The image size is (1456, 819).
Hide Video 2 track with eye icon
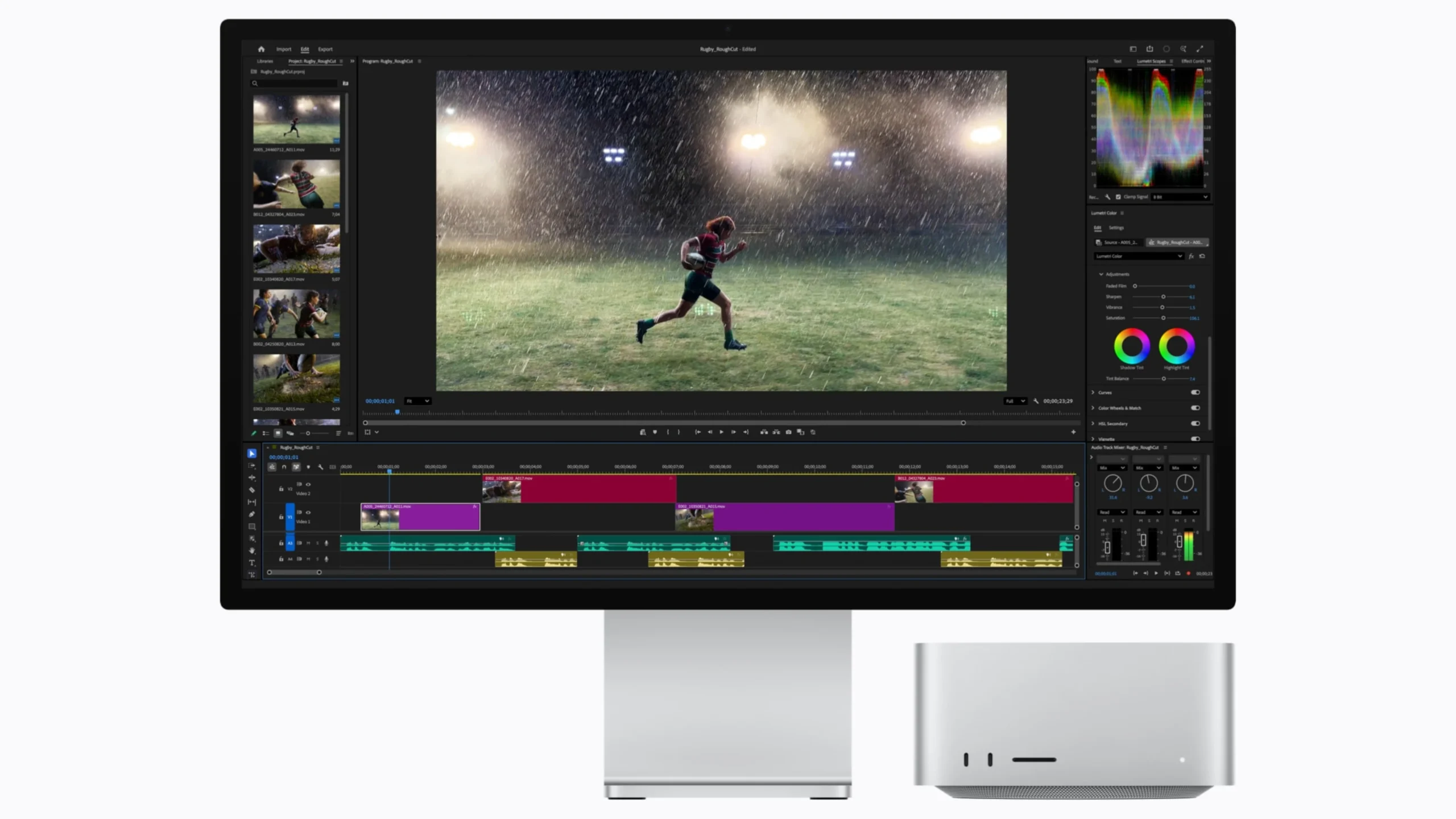(308, 485)
